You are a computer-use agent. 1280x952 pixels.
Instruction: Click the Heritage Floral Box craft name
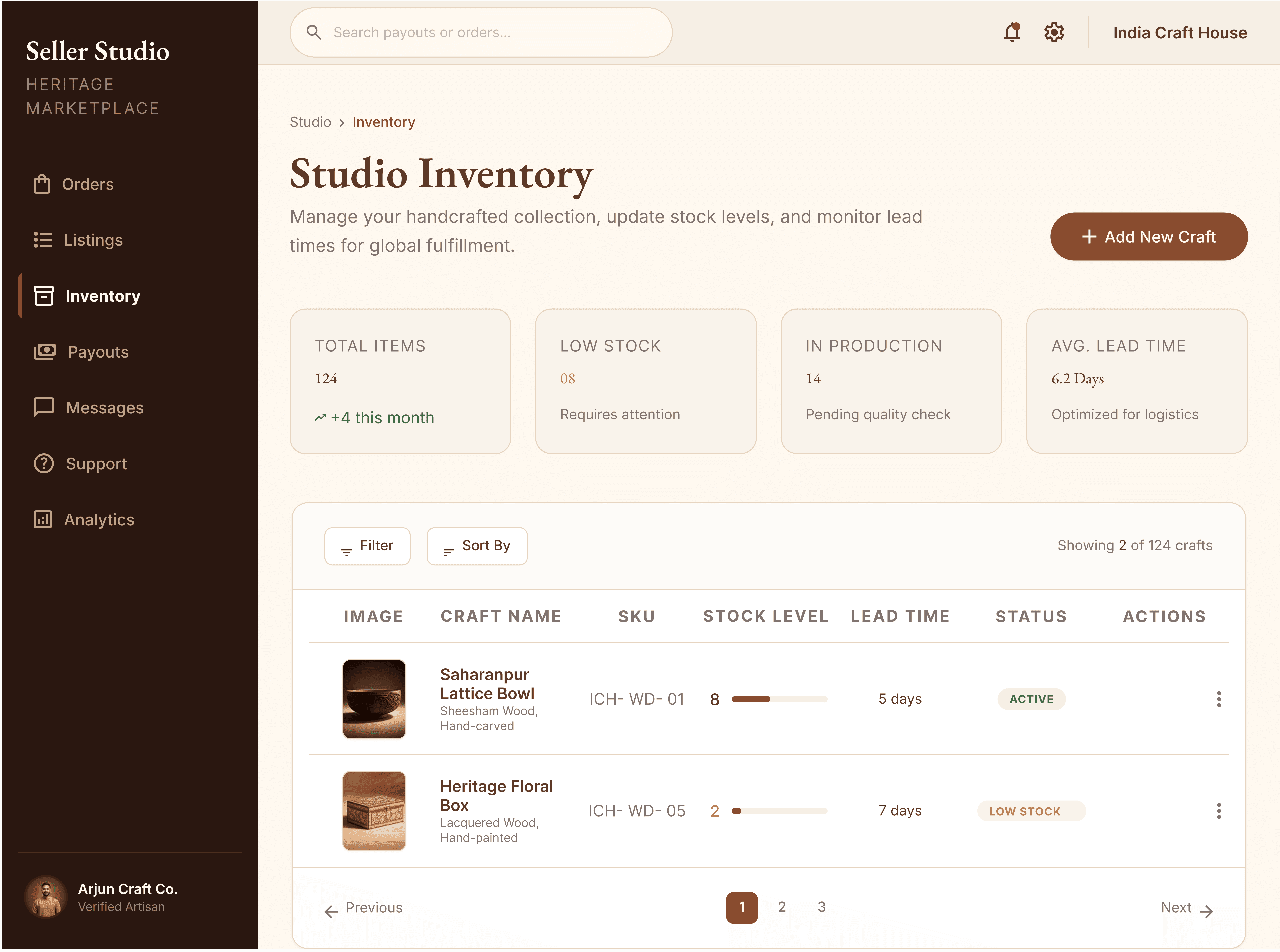(496, 796)
